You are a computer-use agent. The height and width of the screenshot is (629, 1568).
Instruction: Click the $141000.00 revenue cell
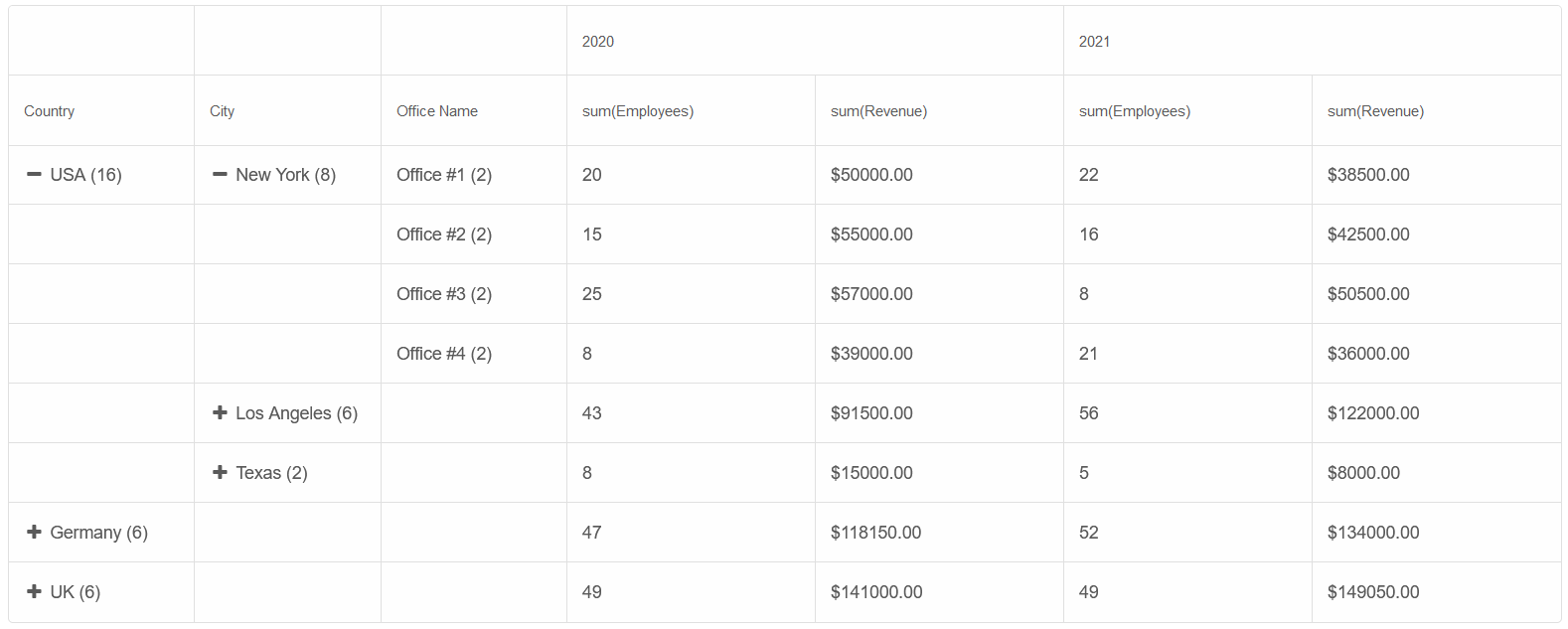pyautogui.click(x=939, y=592)
